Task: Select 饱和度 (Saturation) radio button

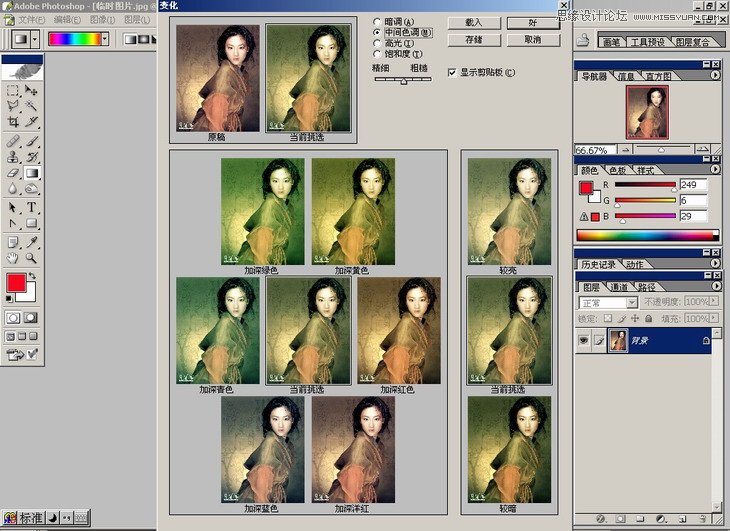Action: pos(377,54)
